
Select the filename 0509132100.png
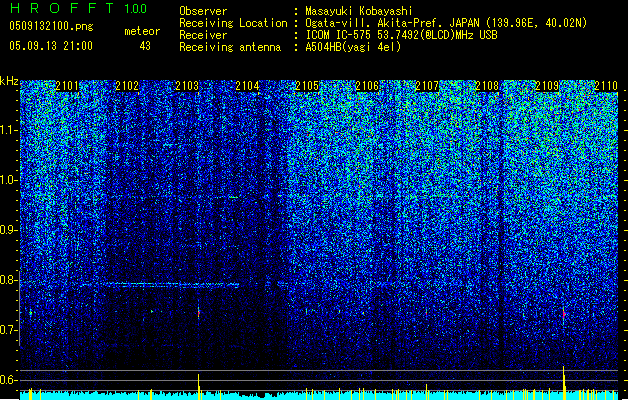click(51, 26)
